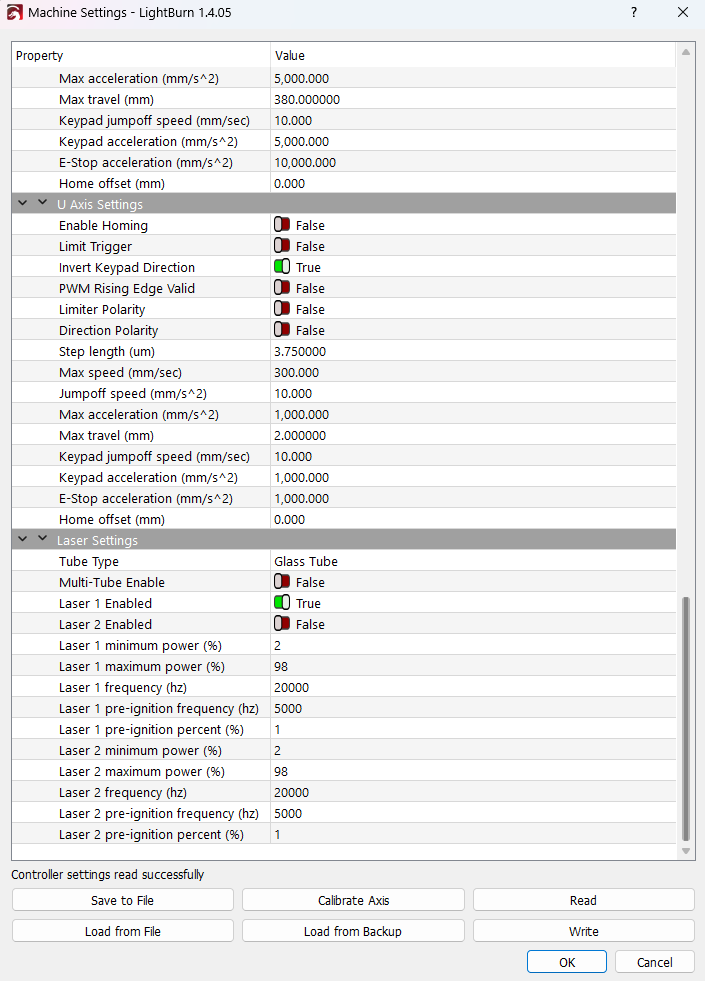Click Calibrate Axis button
Screen dimensions: 705x981
pyautogui.click(x=353, y=900)
